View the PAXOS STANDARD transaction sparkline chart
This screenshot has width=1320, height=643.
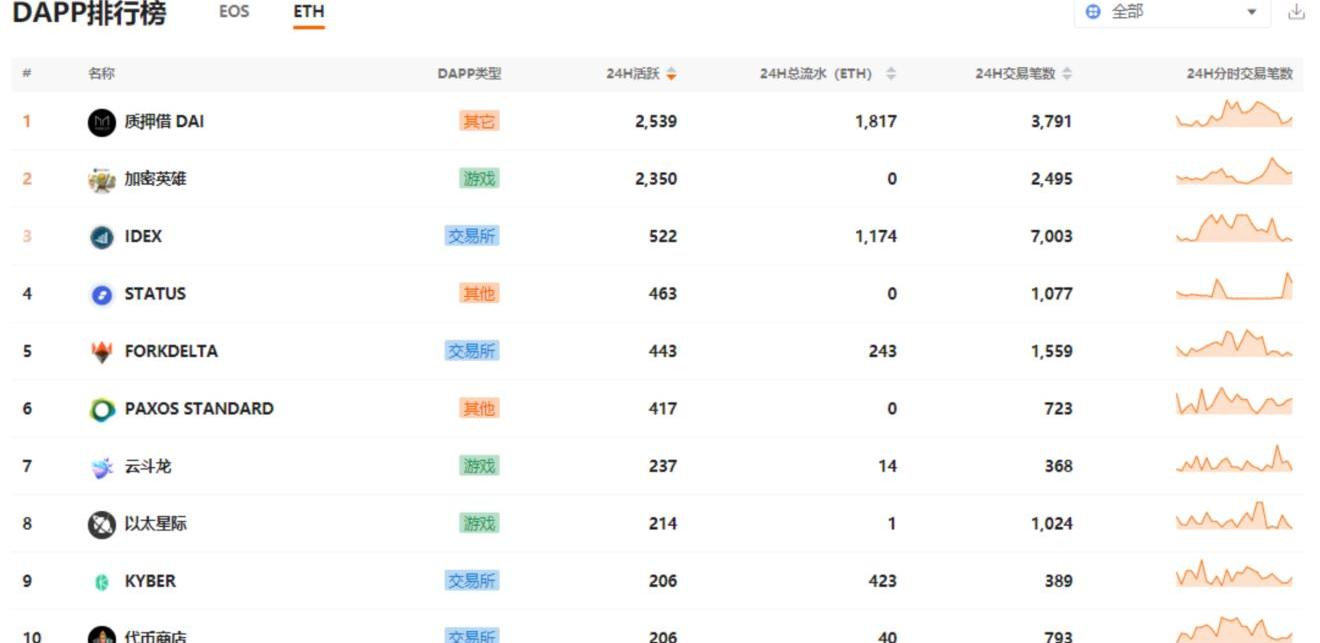pos(1234,401)
